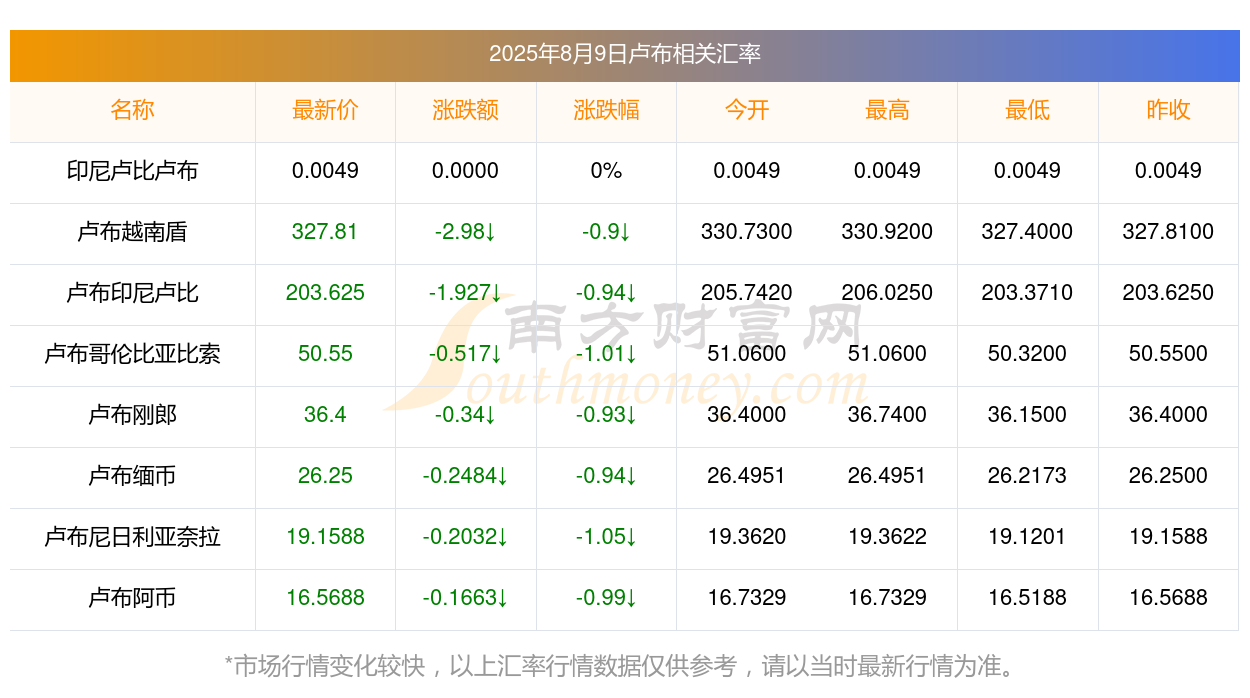This screenshot has width=1250, height=698.
Task: Select the 印尼卢比卢布 row name
Action: coord(133,171)
